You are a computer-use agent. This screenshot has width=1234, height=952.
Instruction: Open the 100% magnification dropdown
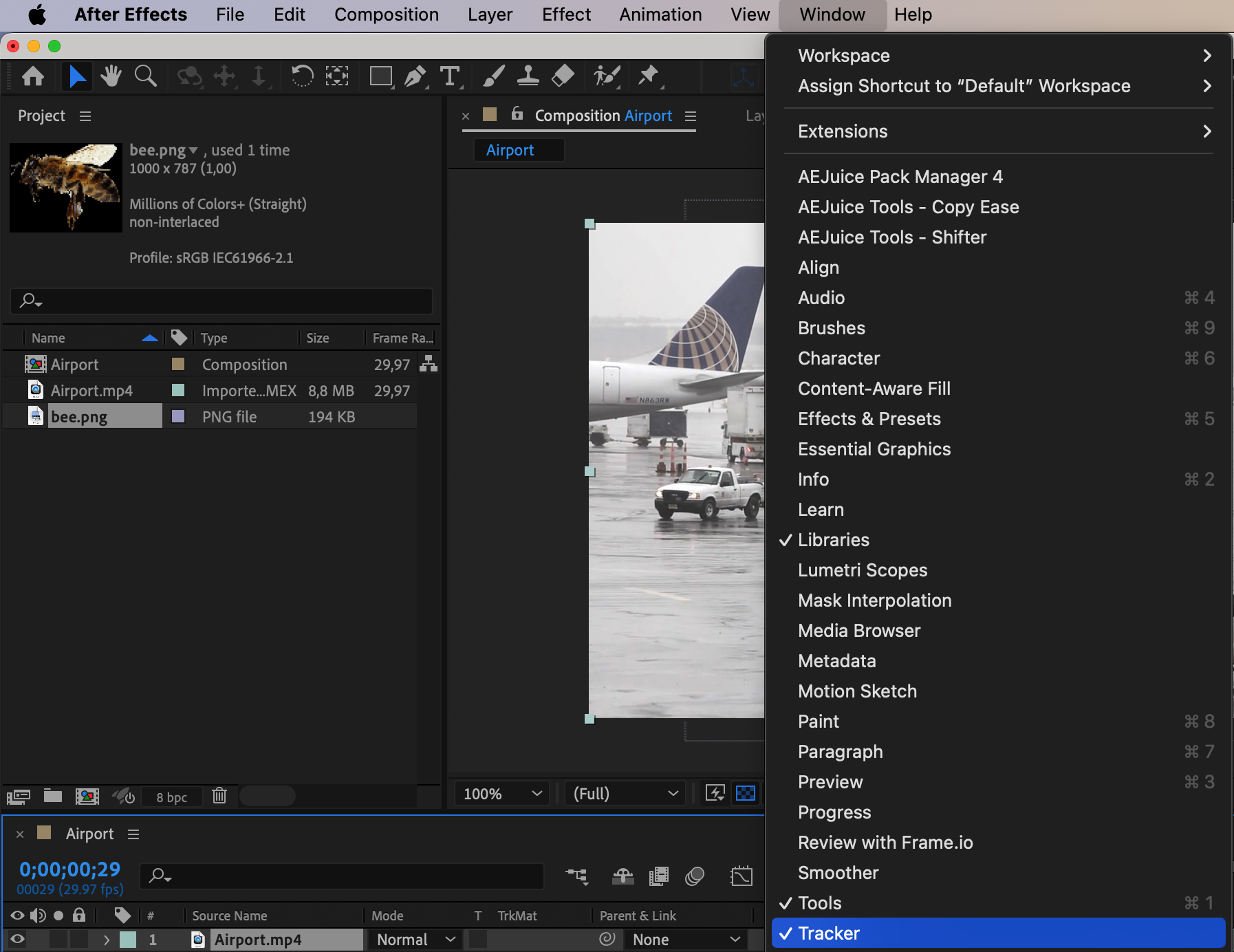pos(501,794)
